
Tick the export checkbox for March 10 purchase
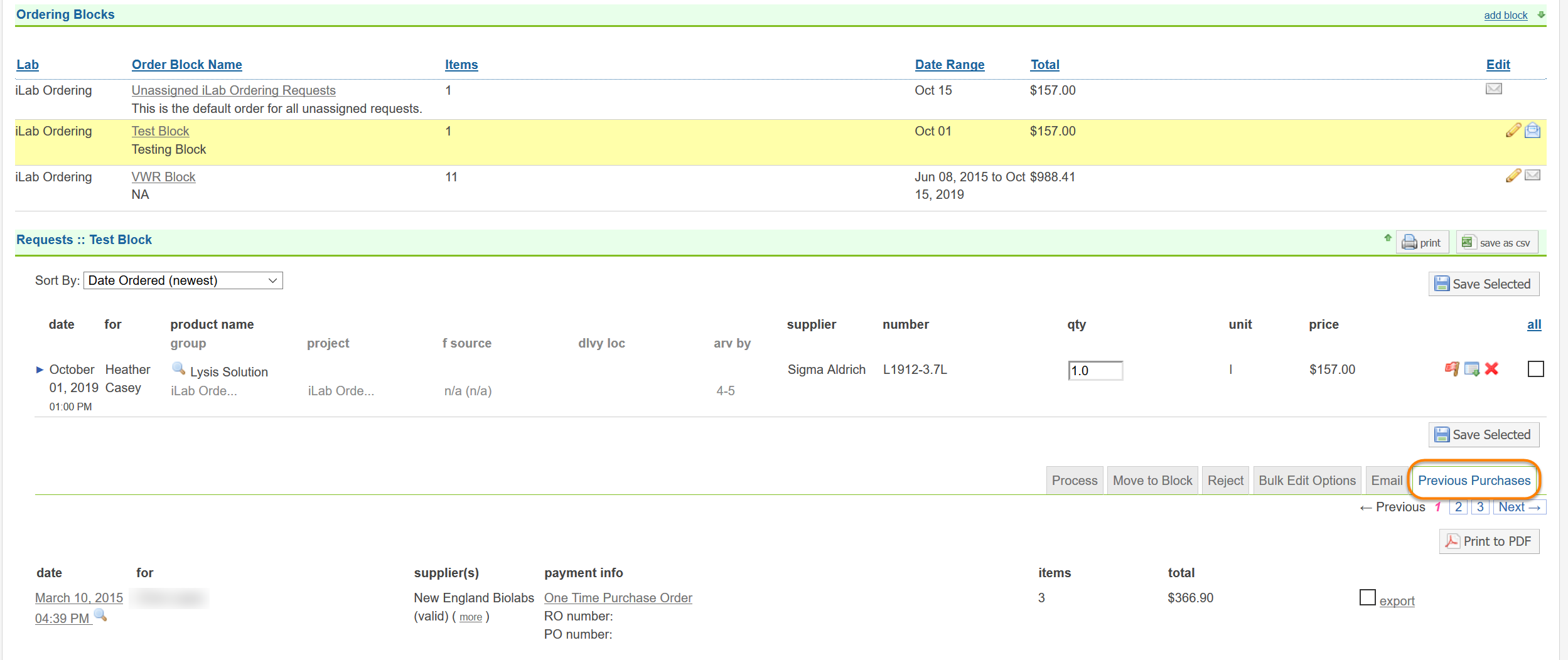[1367, 598]
